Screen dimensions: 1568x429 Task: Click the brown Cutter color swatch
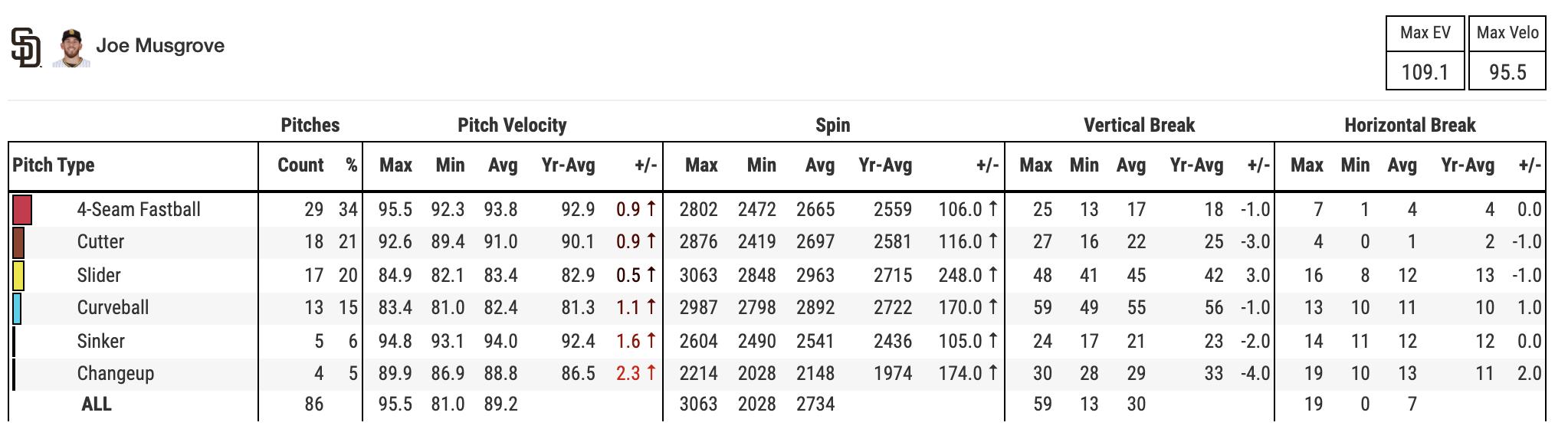18,242
